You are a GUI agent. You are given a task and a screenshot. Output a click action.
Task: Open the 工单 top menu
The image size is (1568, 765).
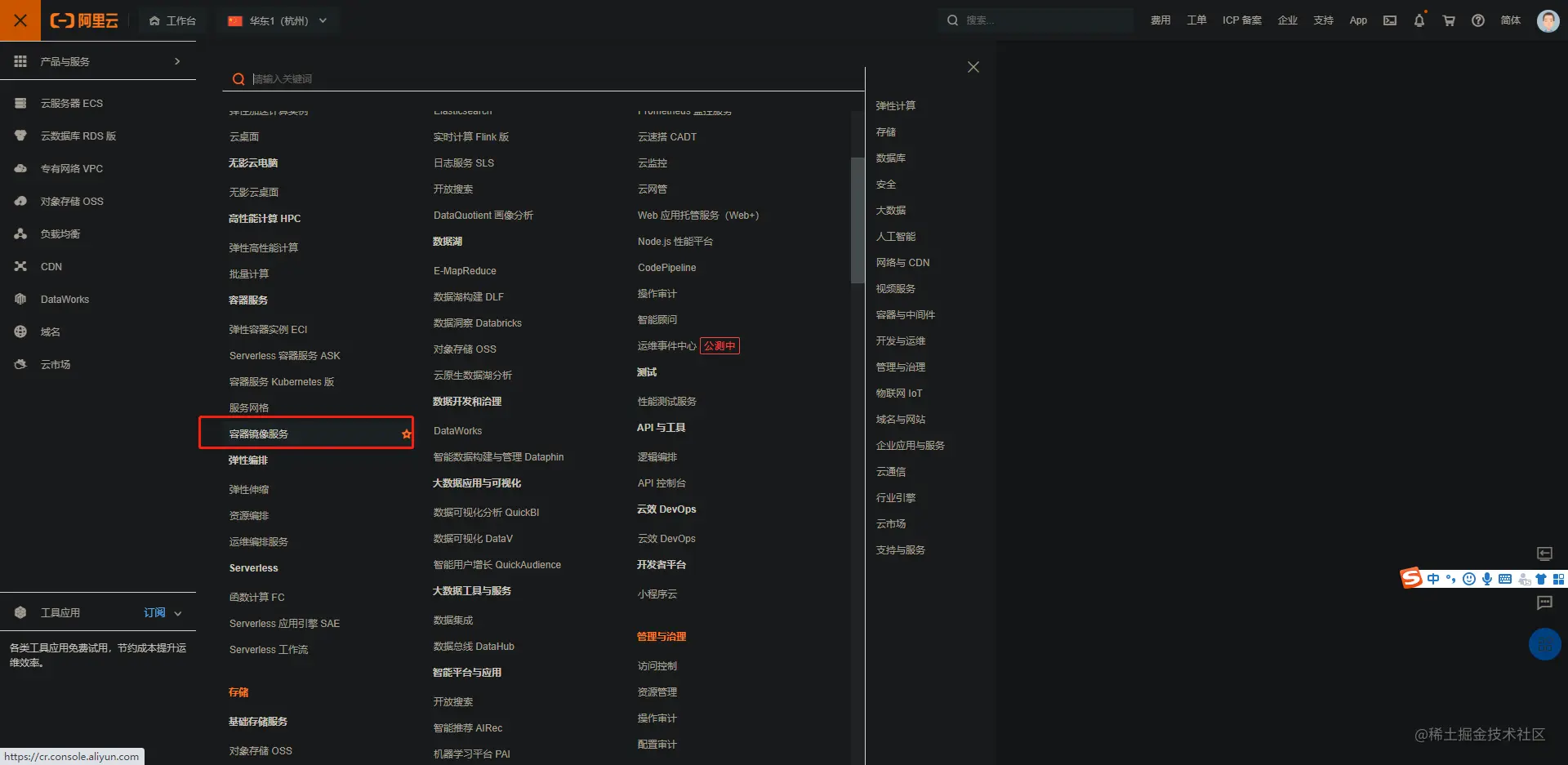1196,20
